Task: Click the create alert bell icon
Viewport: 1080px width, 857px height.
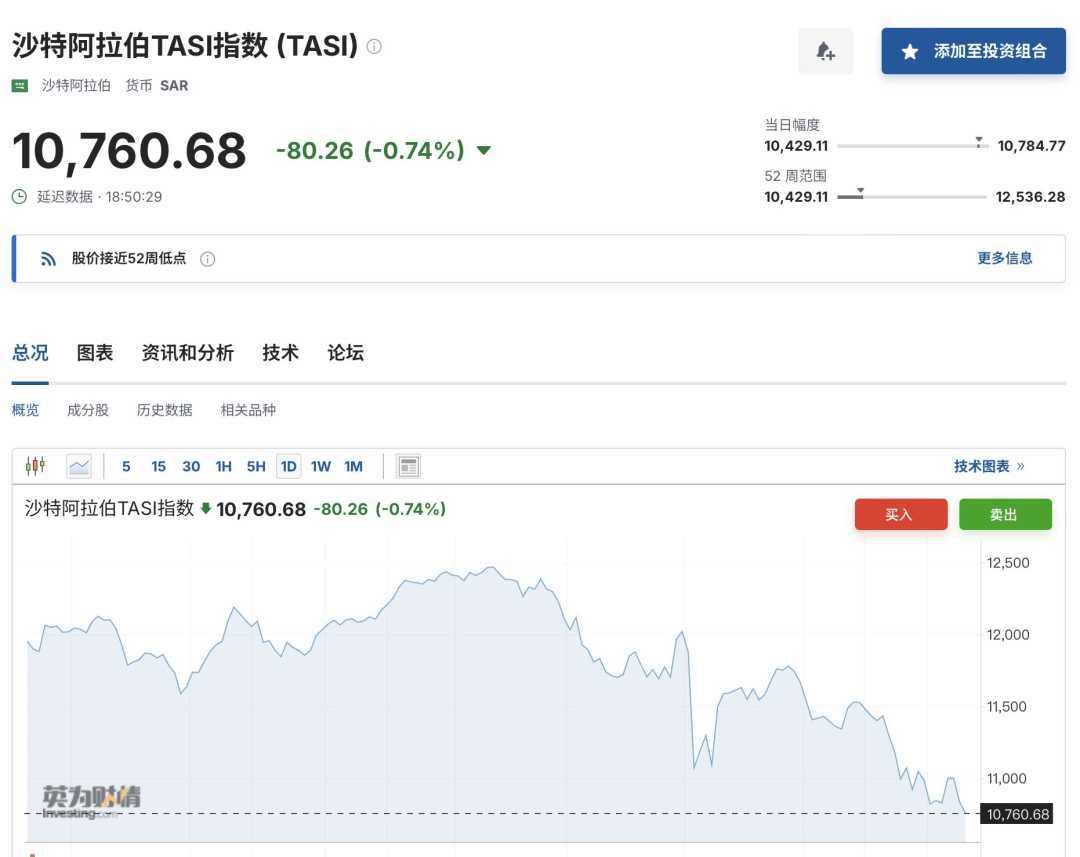Action: coord(825,51)
